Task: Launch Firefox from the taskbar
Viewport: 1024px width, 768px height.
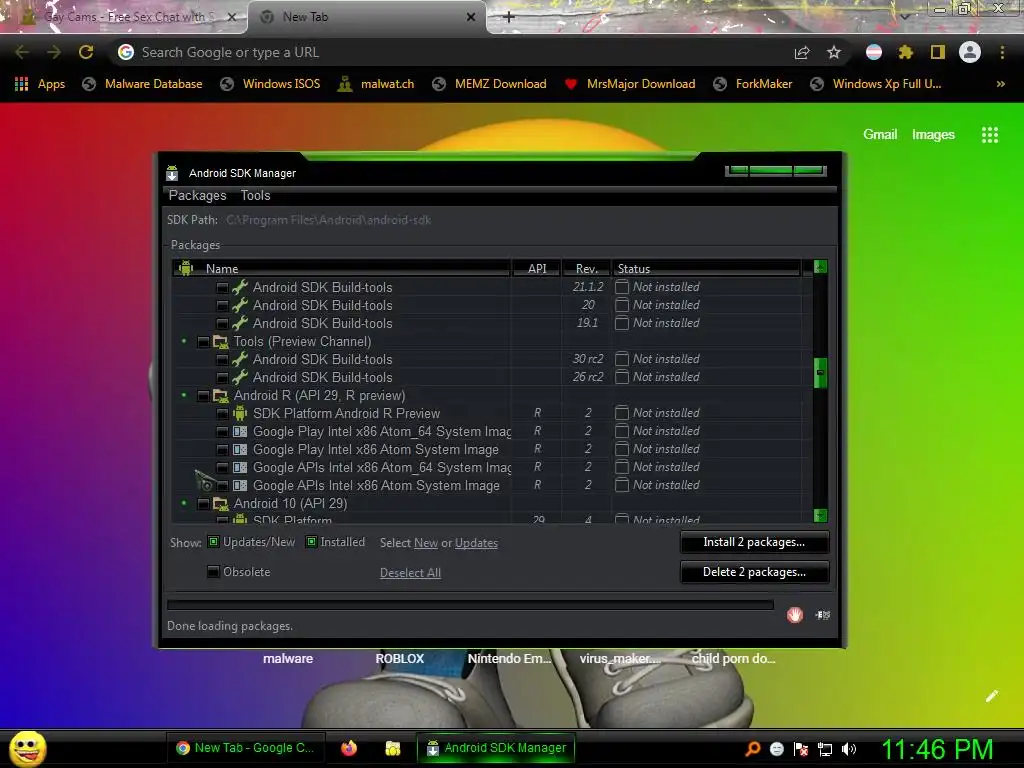Action: (349, 748)
